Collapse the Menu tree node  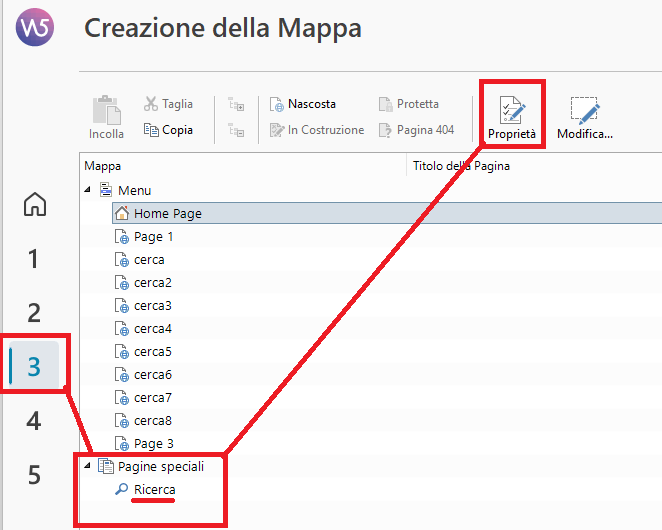tap(87, 190)
